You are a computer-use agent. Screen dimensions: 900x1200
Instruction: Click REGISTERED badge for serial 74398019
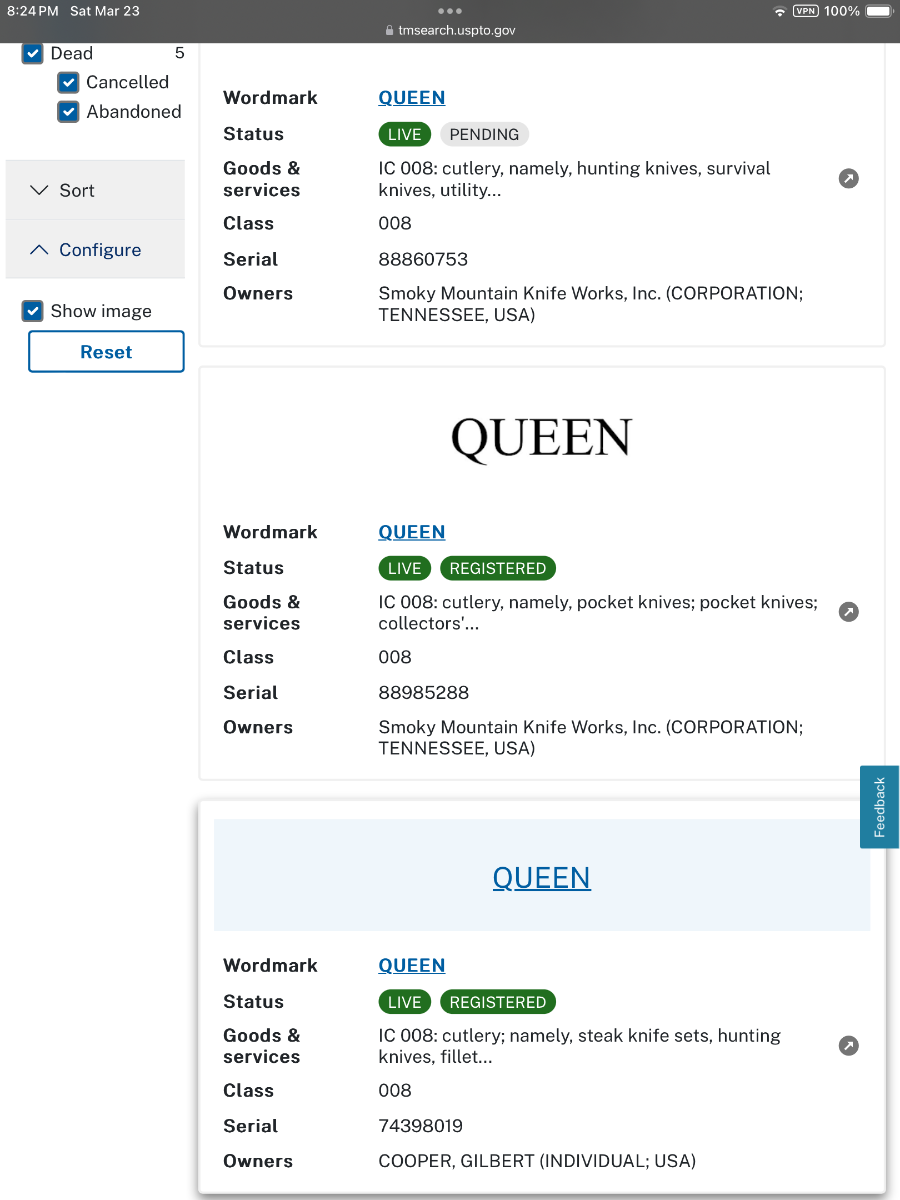498,1002
